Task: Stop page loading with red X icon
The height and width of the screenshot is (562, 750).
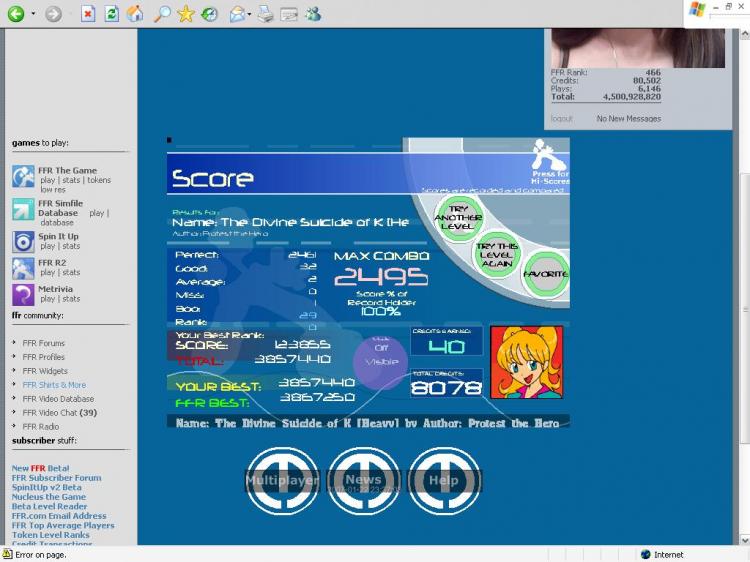Action: coord(88,13)
